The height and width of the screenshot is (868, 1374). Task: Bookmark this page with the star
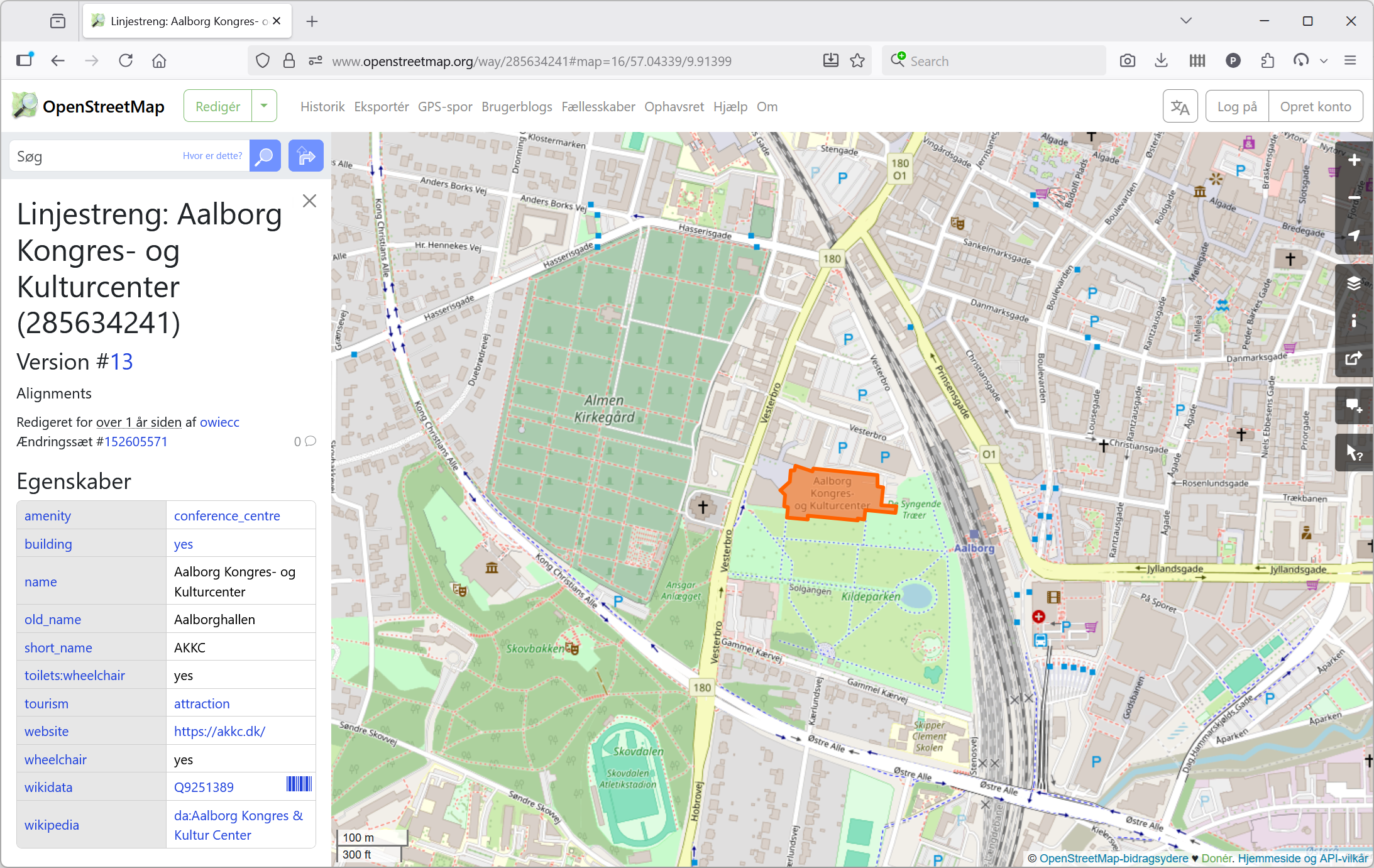pyautogui.click(x=857, y=61)
